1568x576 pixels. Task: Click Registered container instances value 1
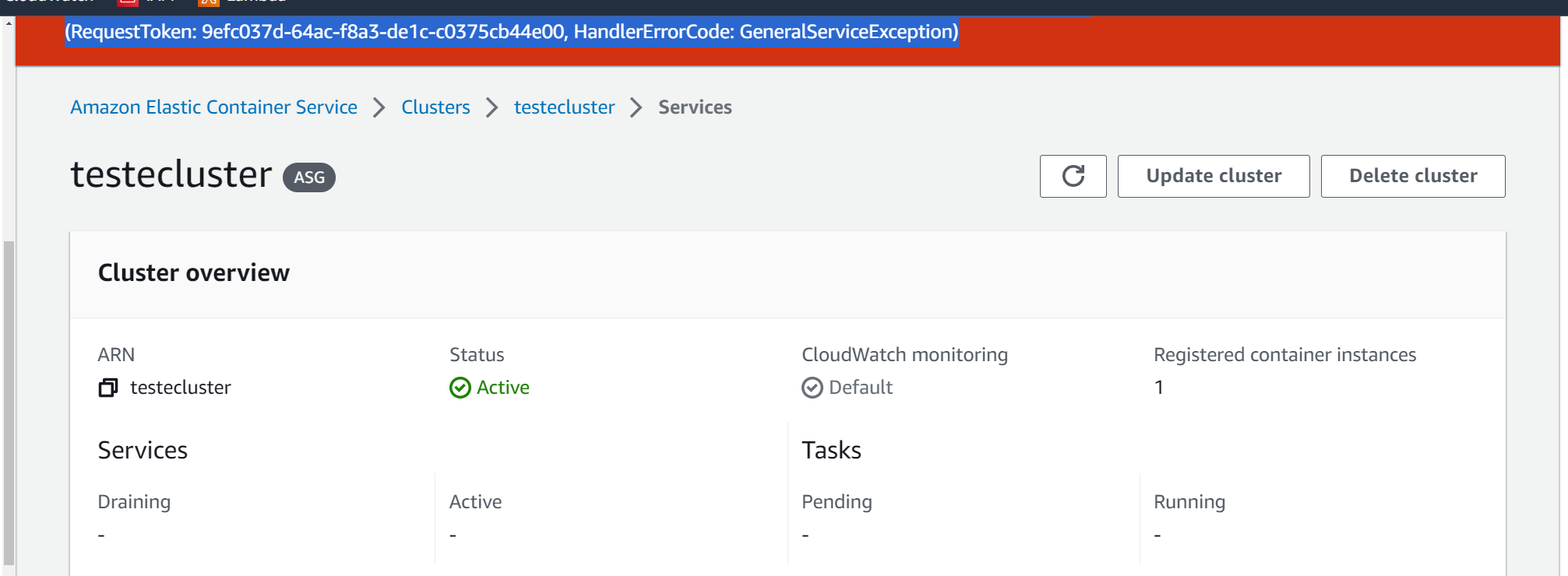coord(1159,388)
